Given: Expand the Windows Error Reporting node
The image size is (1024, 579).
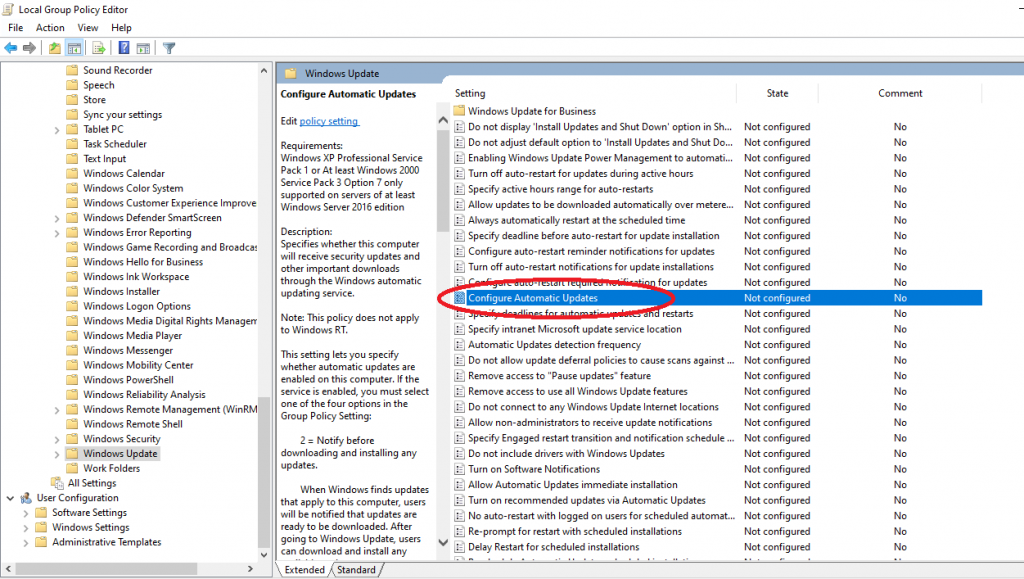Looking at the screenshot, I should click(x=57, y=232).
